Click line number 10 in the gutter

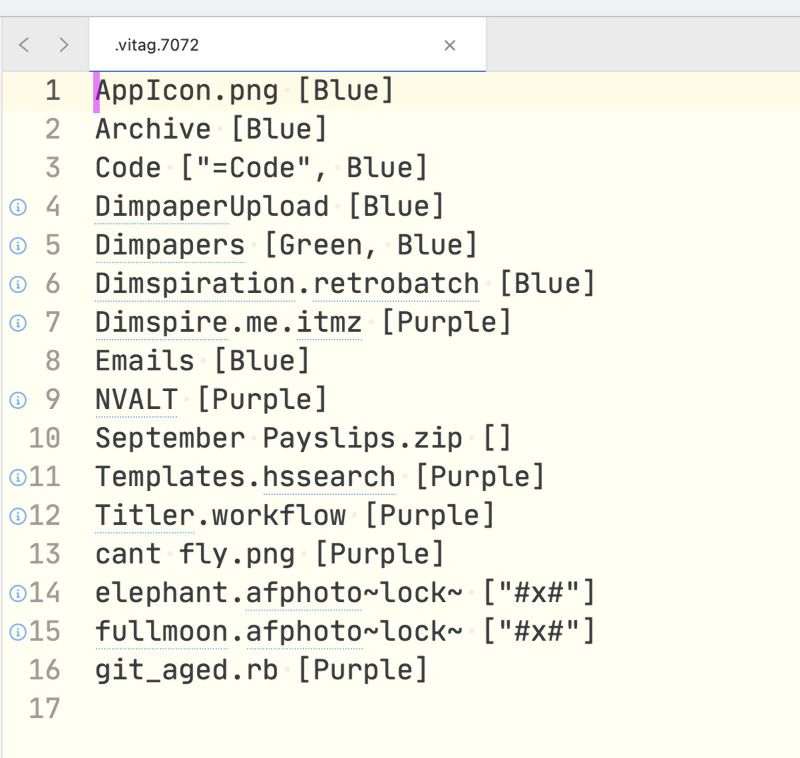tap(44, 439)
